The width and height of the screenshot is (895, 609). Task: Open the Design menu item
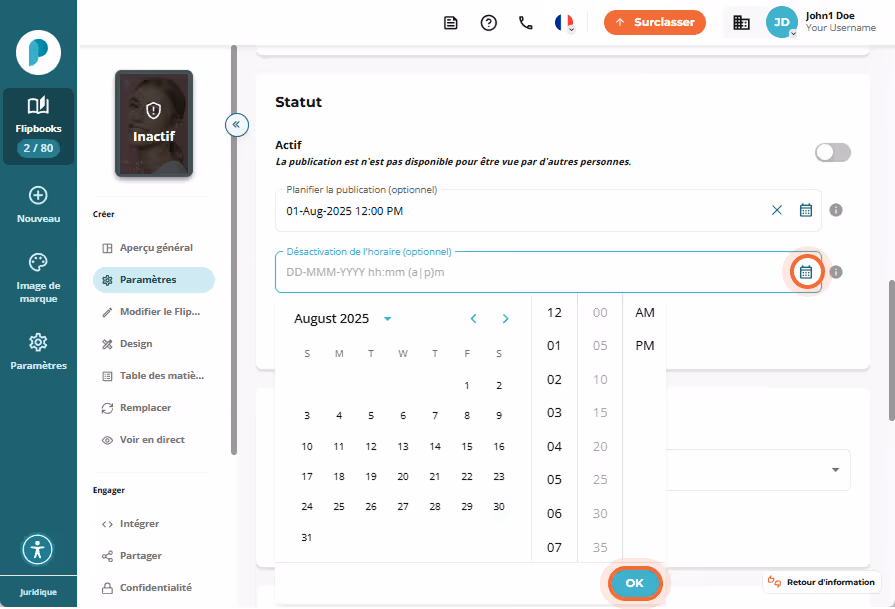click(x=154, y=344)
